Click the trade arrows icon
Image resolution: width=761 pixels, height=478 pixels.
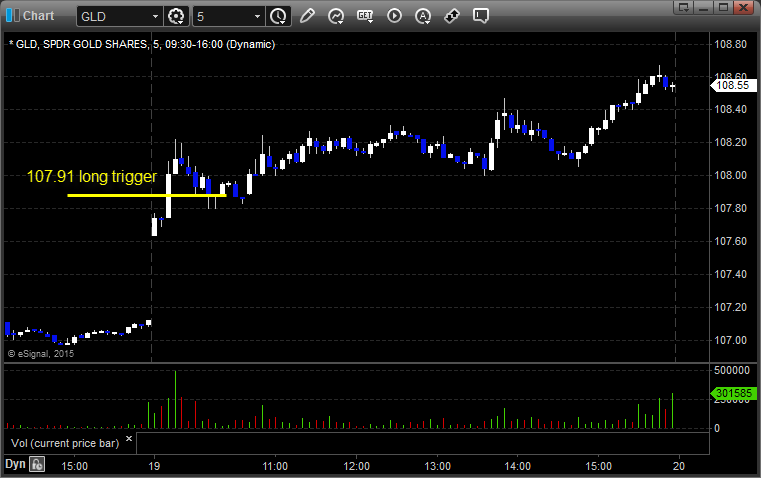pos(452,16)
